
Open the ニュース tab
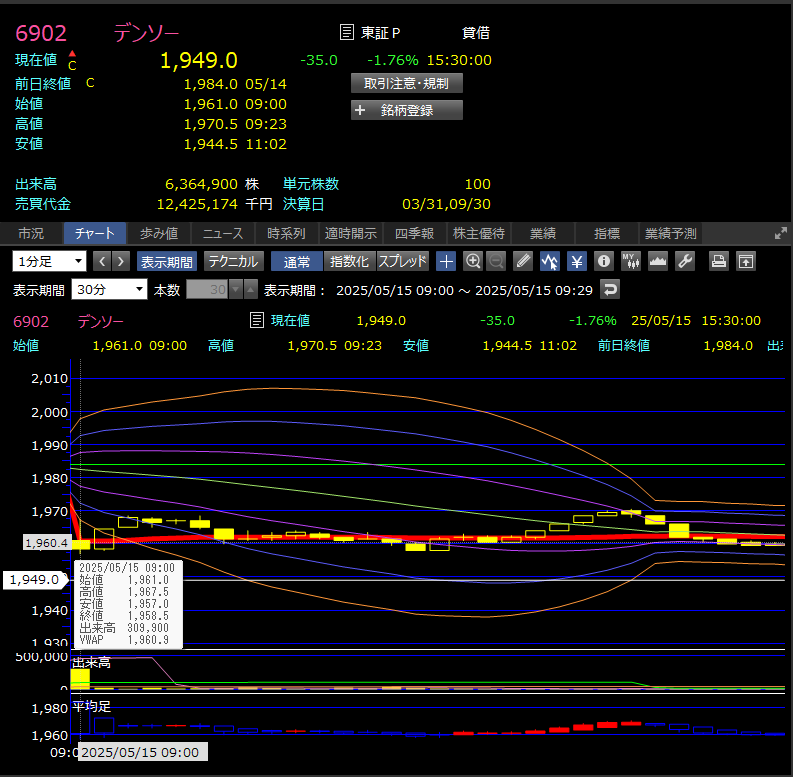(223, 233)
